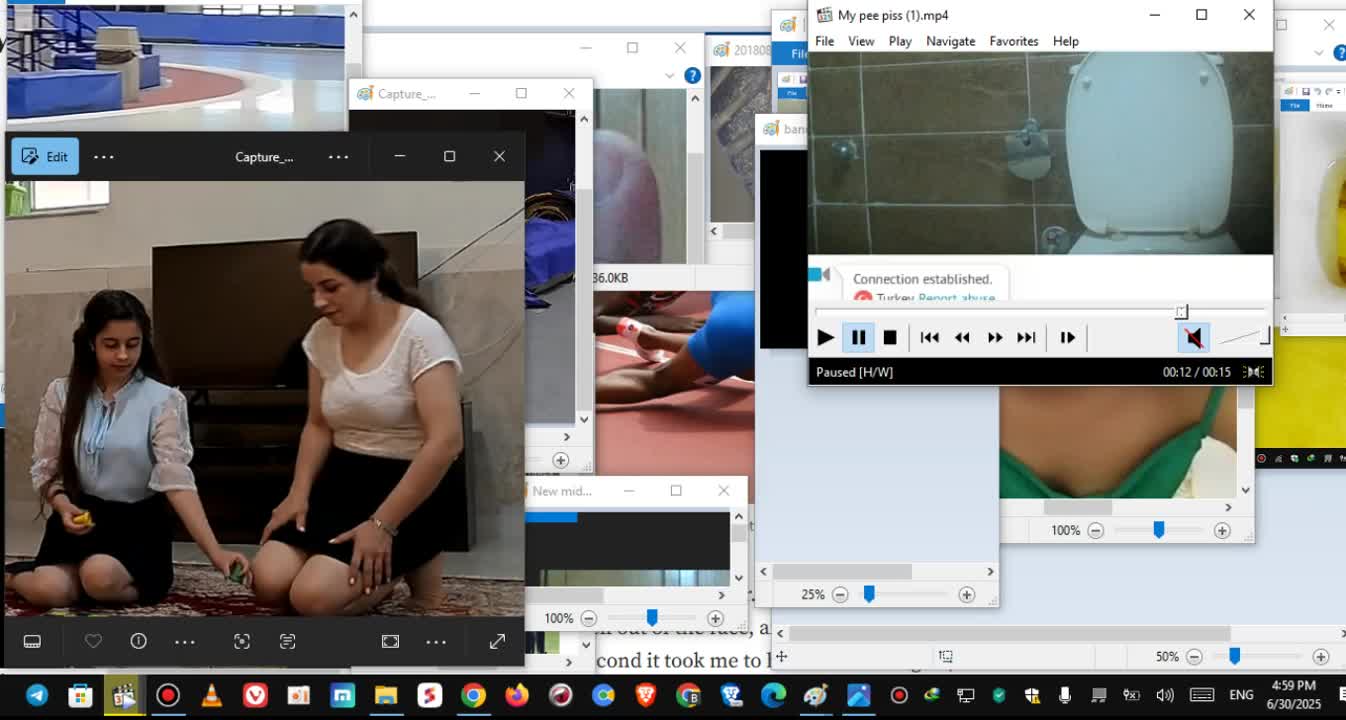Open the three-dot menu next to the info icon
The width and height of the screenshot is (1346, 720).
click(185, 642)
